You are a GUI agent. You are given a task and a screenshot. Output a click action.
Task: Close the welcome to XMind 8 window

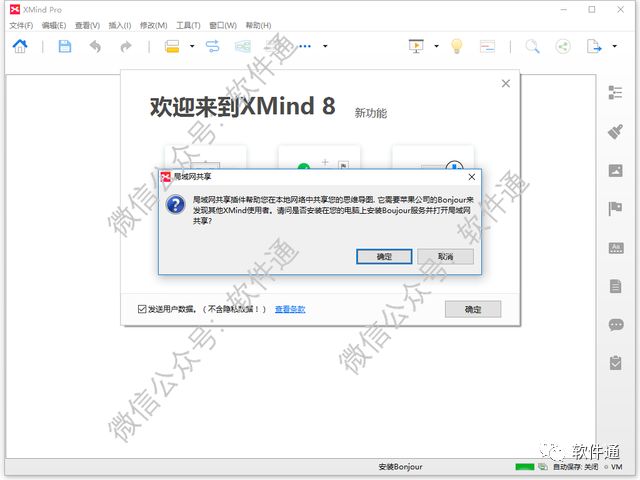pos(506,83)
